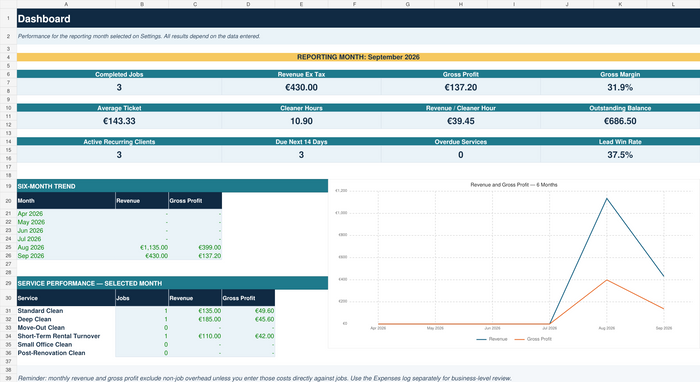Select the SIX-MONTH TREND section header

pos(172,186)
